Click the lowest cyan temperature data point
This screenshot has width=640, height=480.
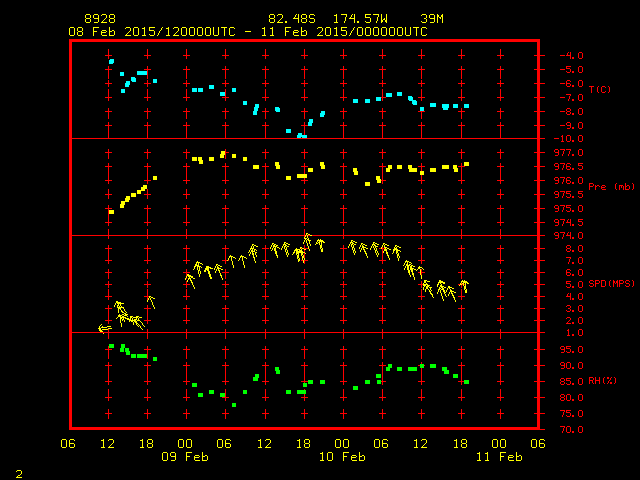pos(300,135)
